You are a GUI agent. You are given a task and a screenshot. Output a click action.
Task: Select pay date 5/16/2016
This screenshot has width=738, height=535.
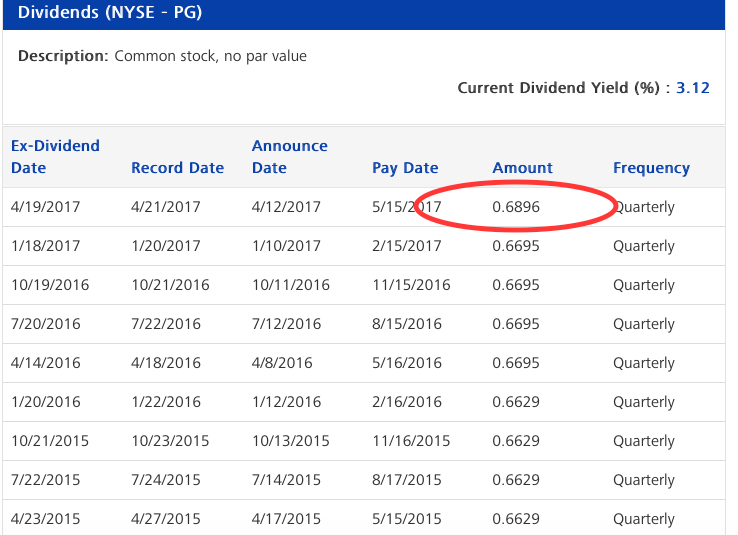(x=407, y=363)
